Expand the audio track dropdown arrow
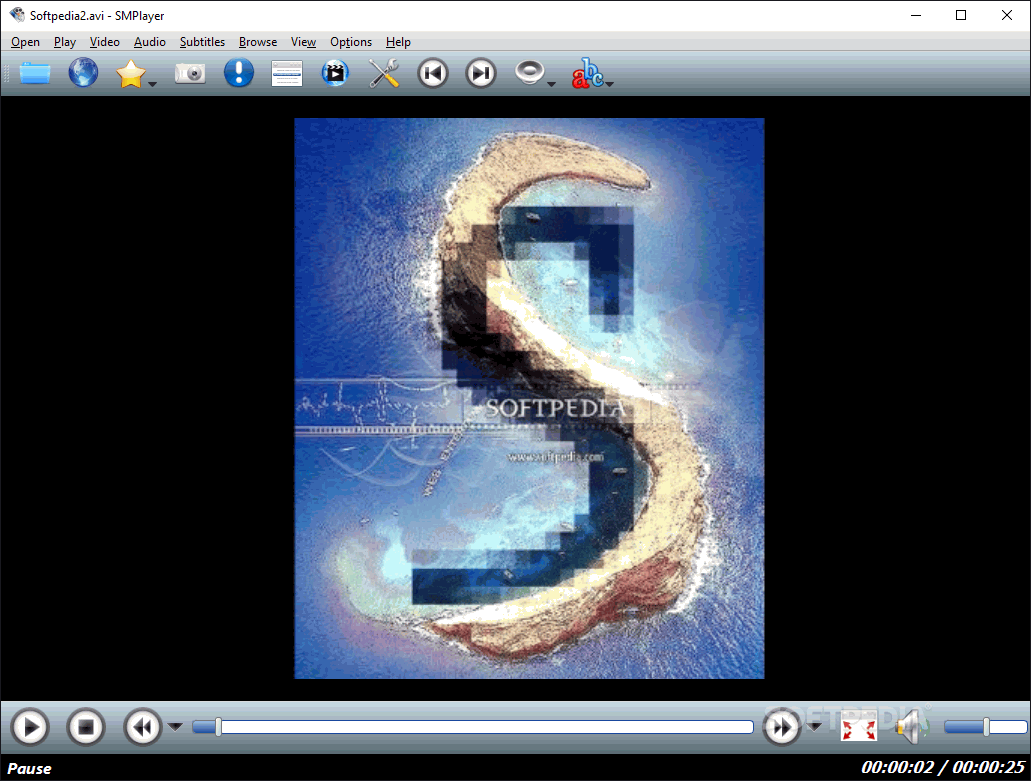Screen dimensions: 1031x781 point(551,83)
